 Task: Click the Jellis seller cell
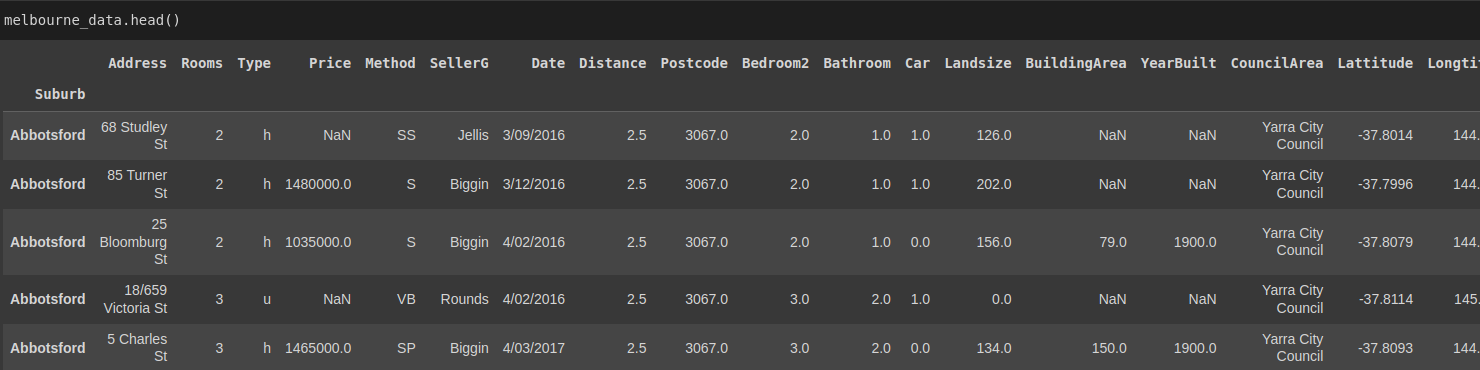point(473,135)
